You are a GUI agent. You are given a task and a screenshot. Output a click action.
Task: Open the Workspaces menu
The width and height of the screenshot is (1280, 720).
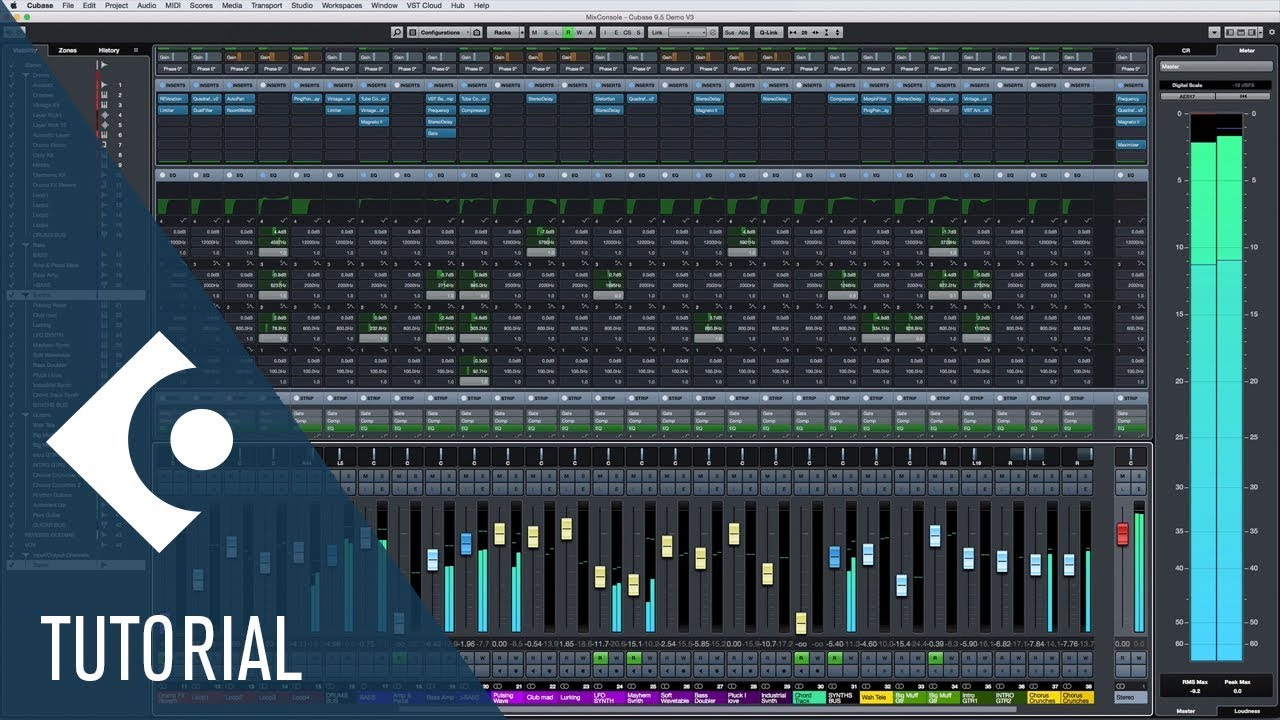point(342,5)
